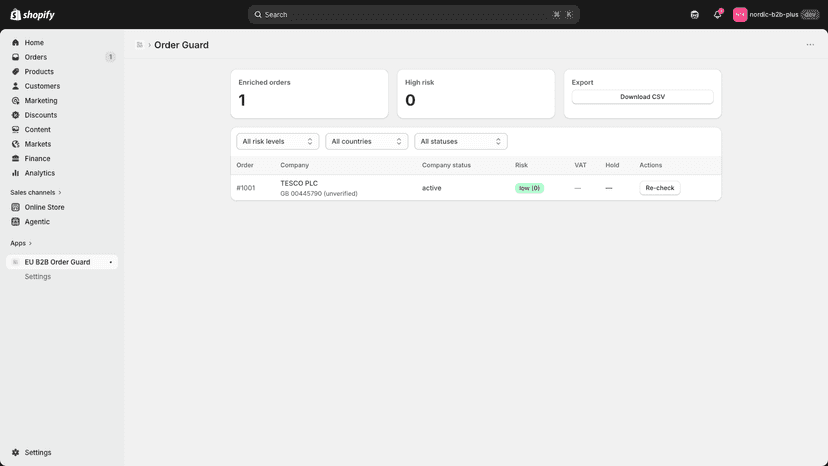Image resolution: width=828 pixels, height=466 pixels.
Task: Click the active company status cell
Action: point(431,188)
